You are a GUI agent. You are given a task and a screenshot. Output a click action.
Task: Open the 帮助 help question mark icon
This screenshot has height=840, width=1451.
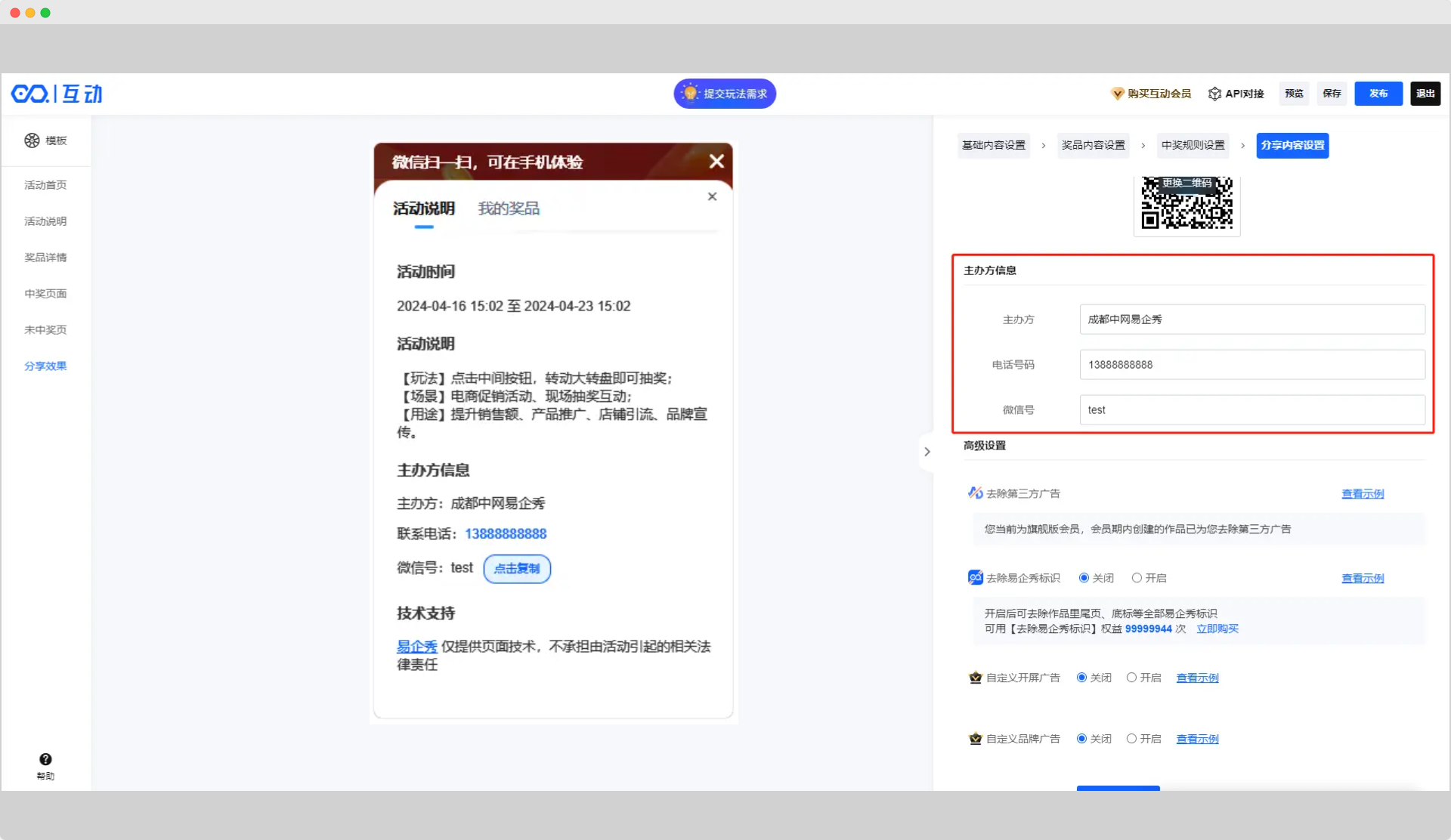45,759
